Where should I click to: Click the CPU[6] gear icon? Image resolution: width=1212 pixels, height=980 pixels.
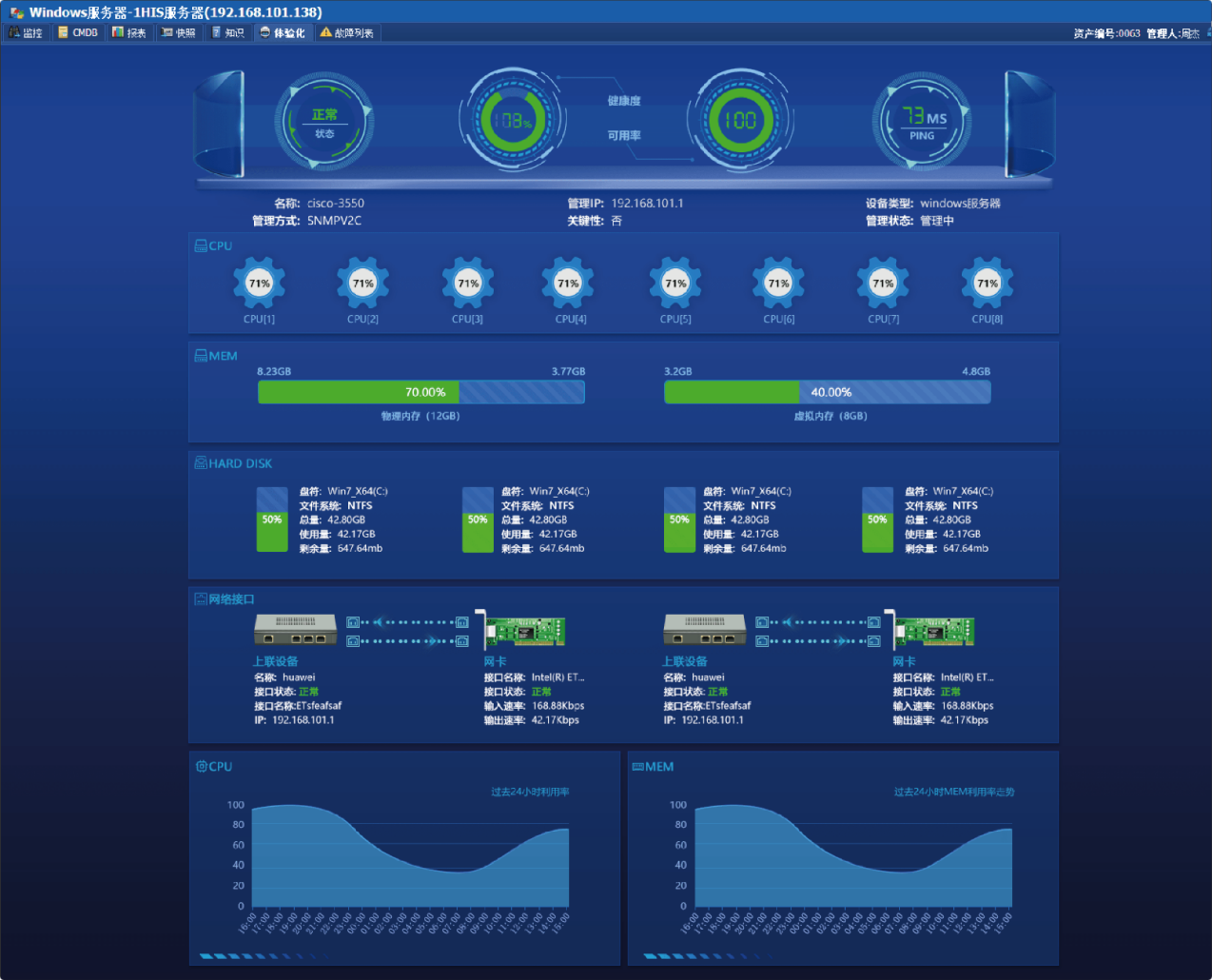778,283
